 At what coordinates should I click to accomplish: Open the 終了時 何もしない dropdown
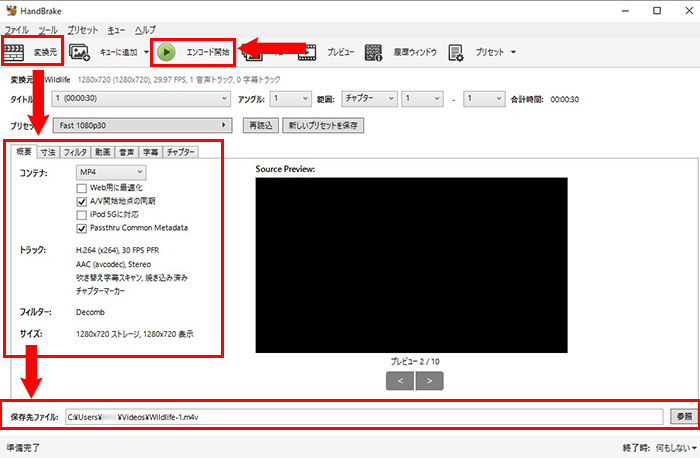click(676, 447)
